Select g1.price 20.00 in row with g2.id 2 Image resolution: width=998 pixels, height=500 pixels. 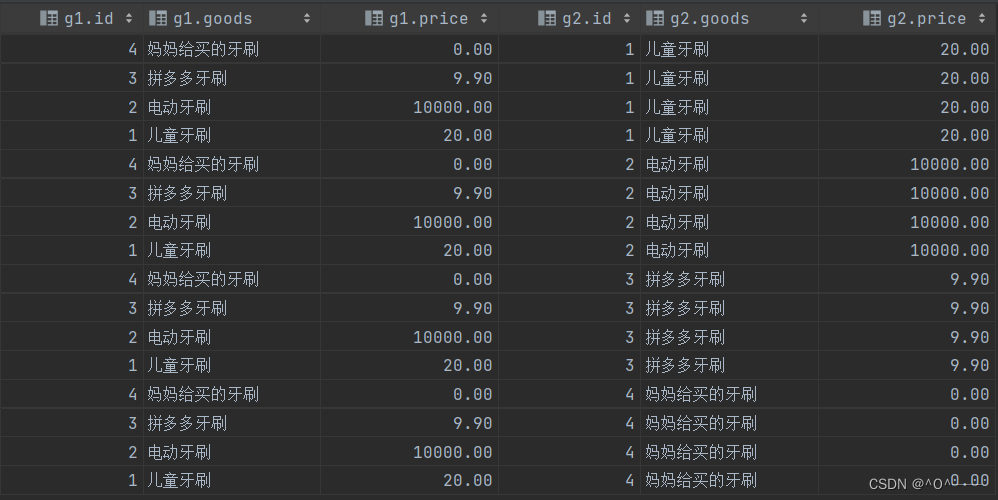point(468,251)
